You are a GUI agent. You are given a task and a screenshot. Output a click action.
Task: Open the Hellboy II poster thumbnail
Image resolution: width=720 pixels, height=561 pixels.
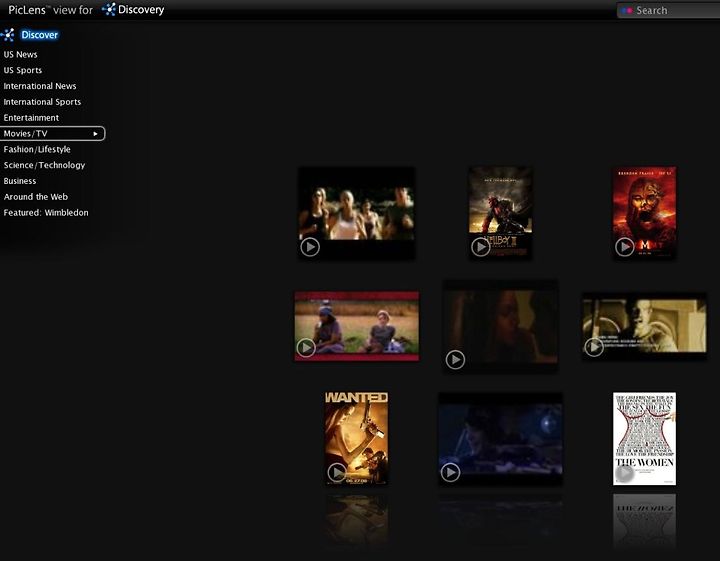(x=501, y=213)
